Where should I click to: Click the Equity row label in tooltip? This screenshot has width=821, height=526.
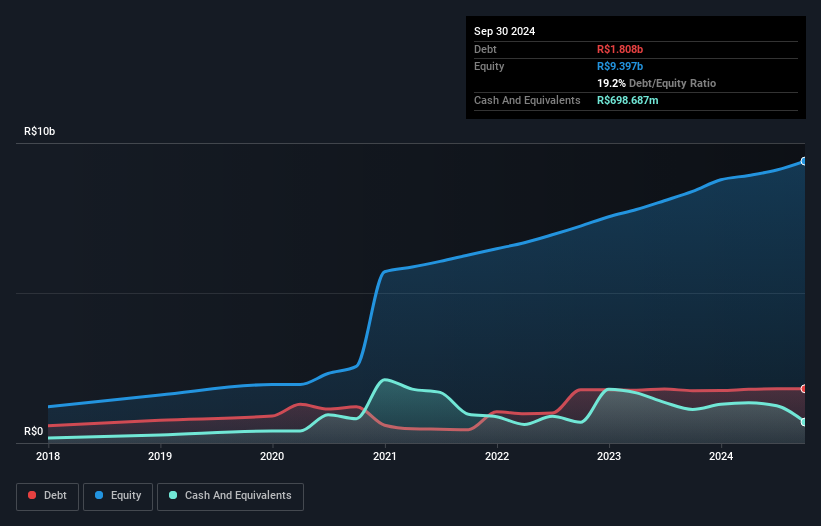(x=489, y=66)
